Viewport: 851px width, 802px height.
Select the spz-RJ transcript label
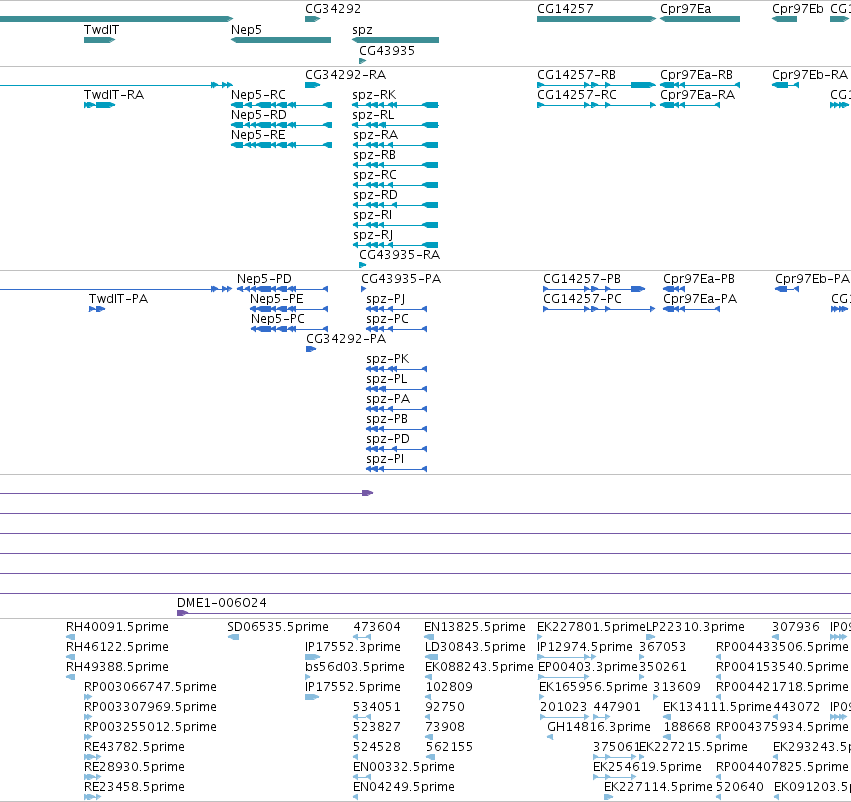[x=373, y=235]
